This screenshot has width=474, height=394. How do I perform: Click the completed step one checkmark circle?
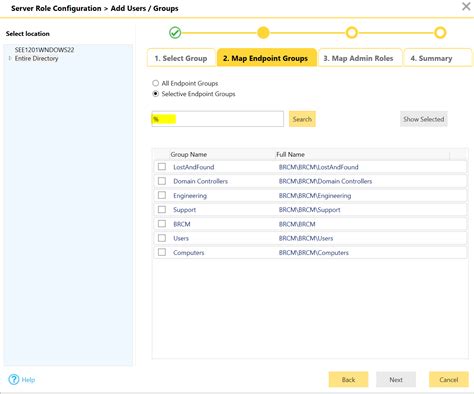(x=175, y=33)
